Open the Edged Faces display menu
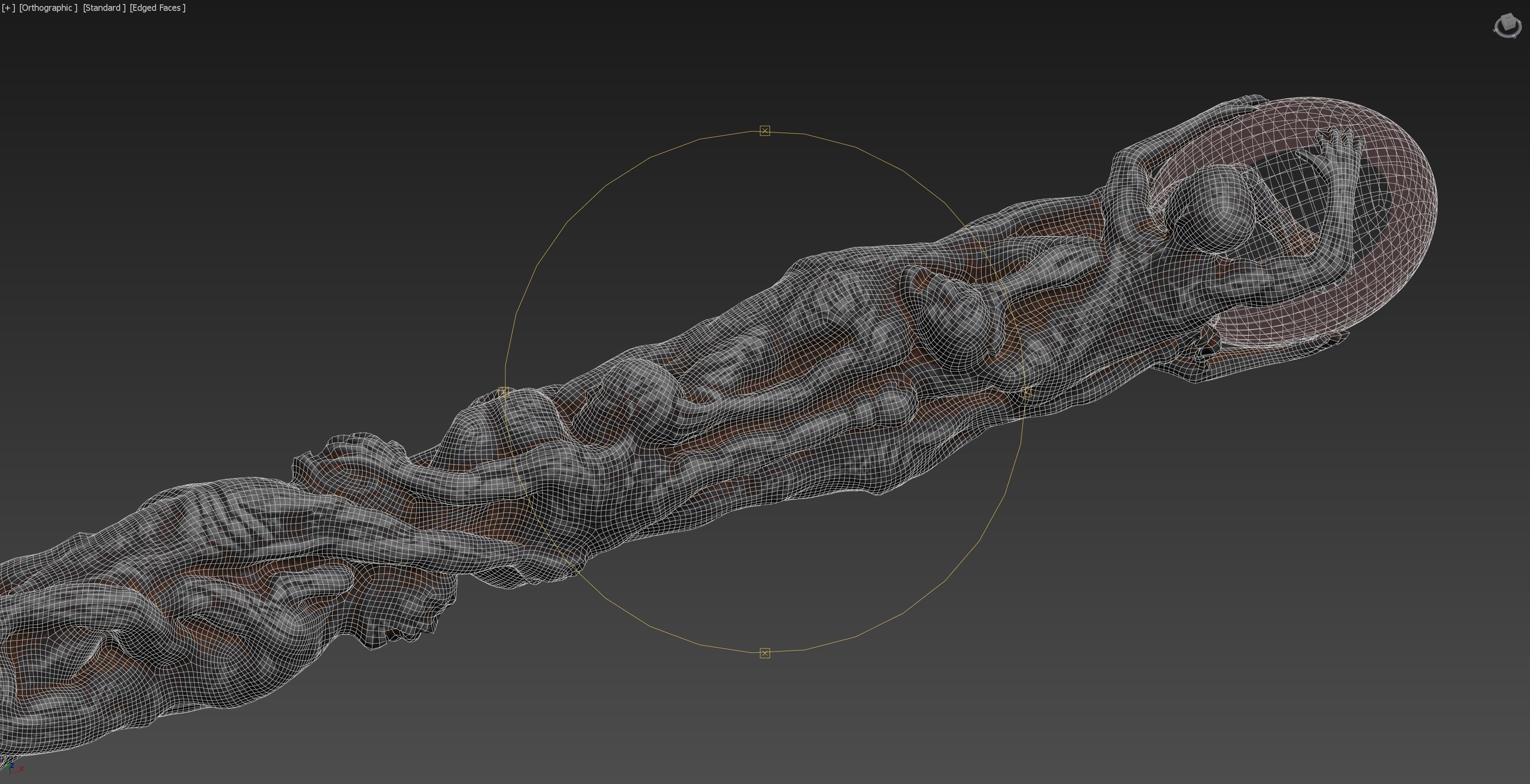The height and width of the screenshot is (784, 1530). click(158, 8)
